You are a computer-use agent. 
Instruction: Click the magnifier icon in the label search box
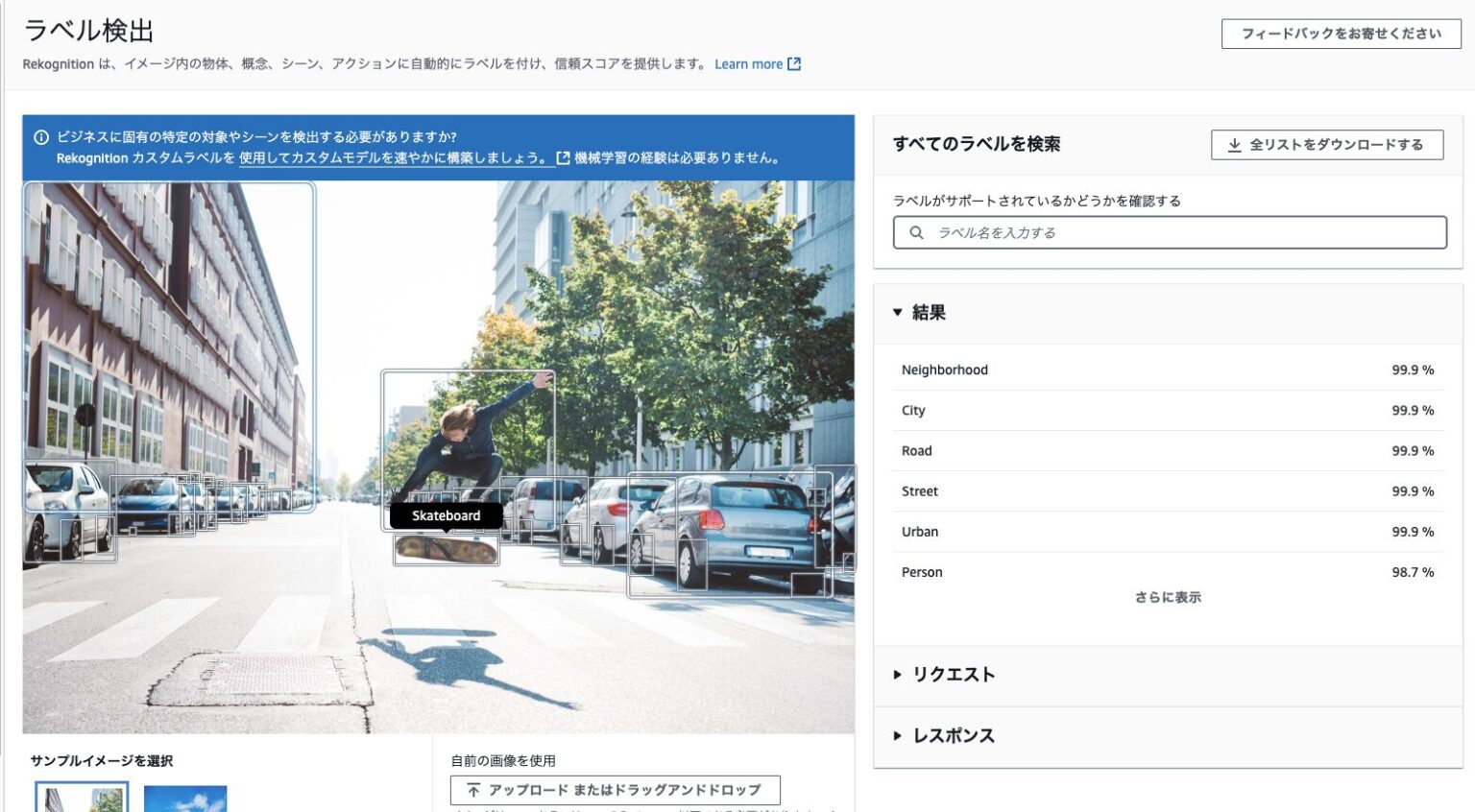click(x=915, y=232)
